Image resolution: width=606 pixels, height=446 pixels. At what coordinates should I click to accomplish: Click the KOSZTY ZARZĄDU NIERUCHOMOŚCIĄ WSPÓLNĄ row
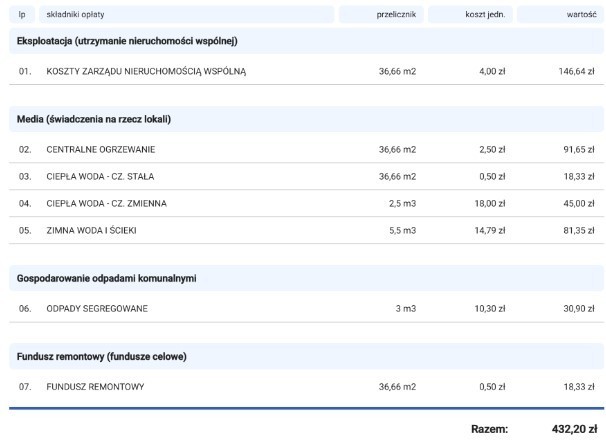tap(146, 72)
